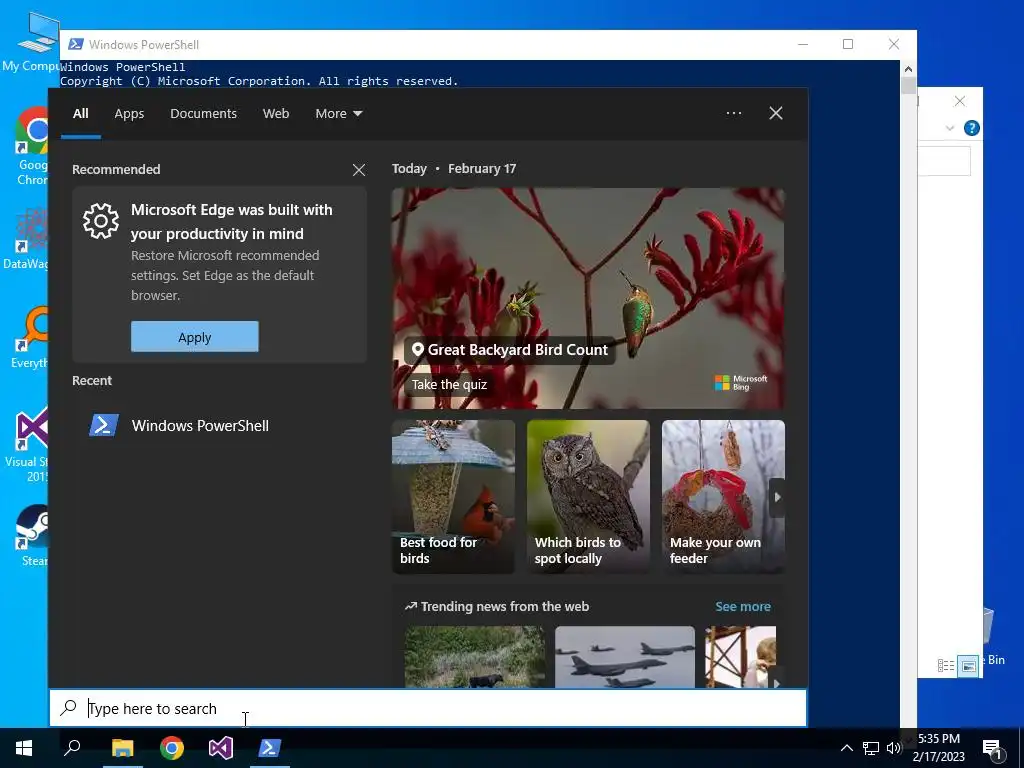Click Take the quiz
The width and height of the screenshot is (1024, 768).
click(x=449, y=385)
